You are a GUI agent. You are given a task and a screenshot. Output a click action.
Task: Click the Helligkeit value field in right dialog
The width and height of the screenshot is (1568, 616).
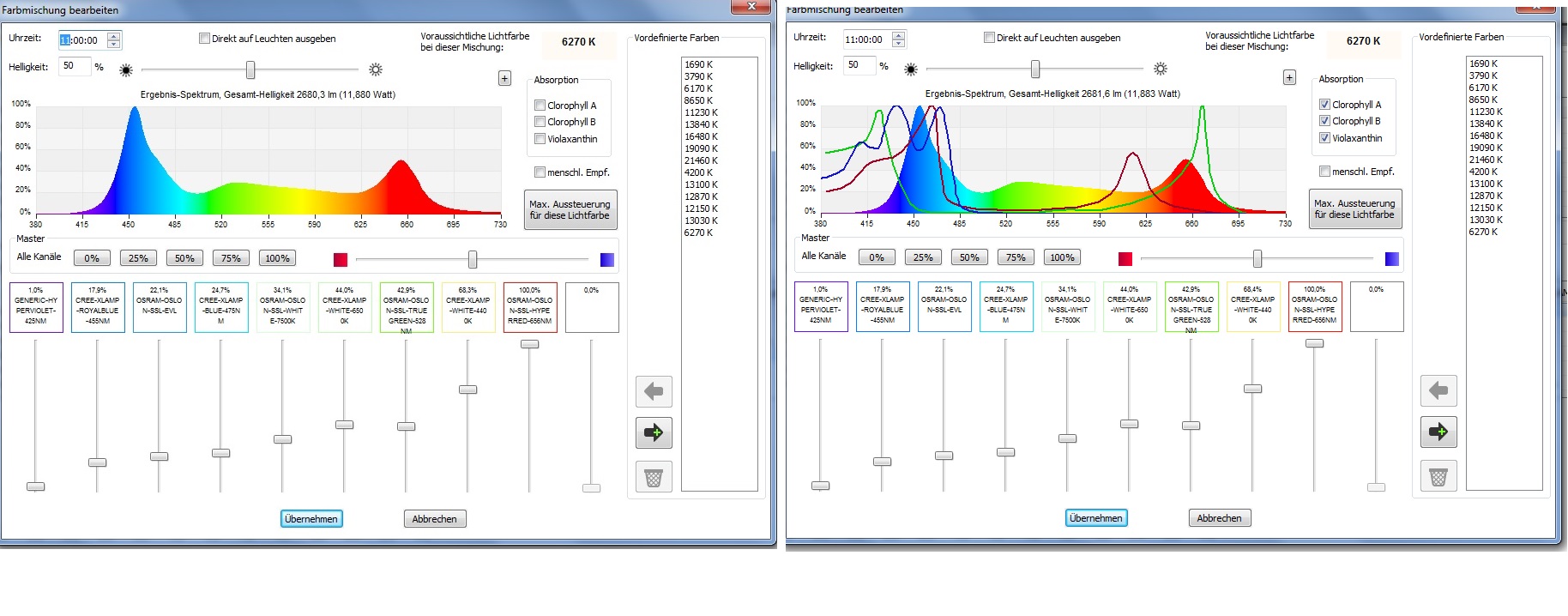click(858, 65)
